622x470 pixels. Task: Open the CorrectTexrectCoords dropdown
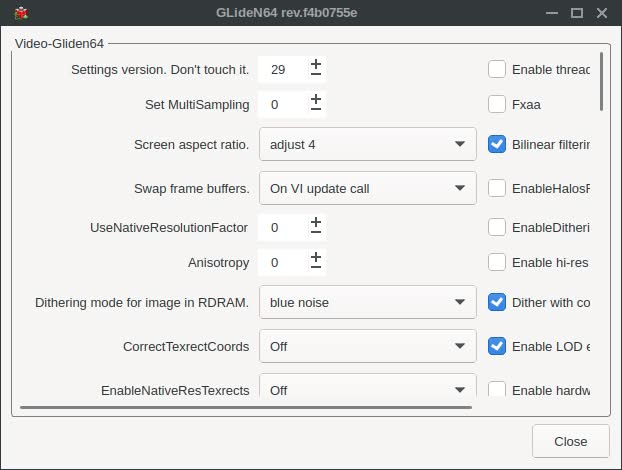click(x=367, y=346)
